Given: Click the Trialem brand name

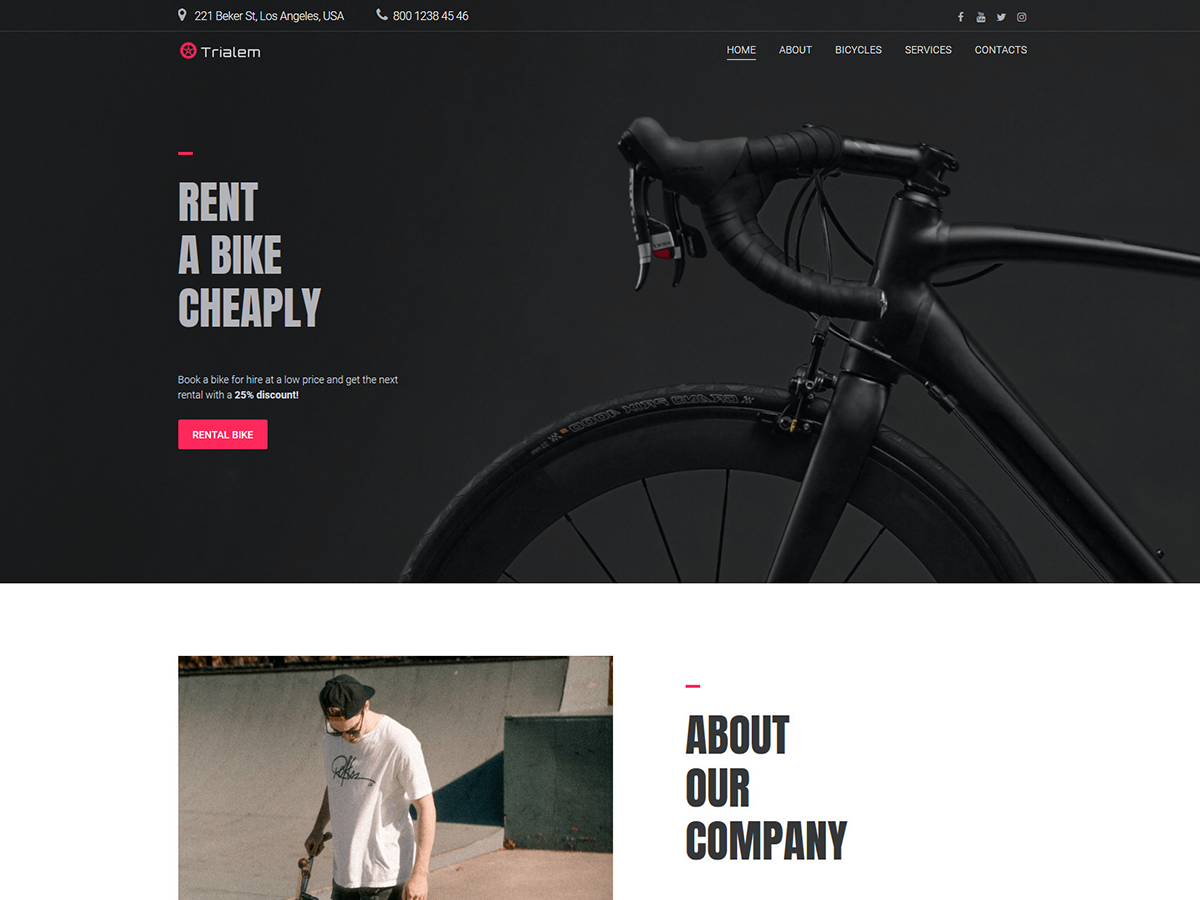Looking at the screenshot, I should (x=230, y=52).
